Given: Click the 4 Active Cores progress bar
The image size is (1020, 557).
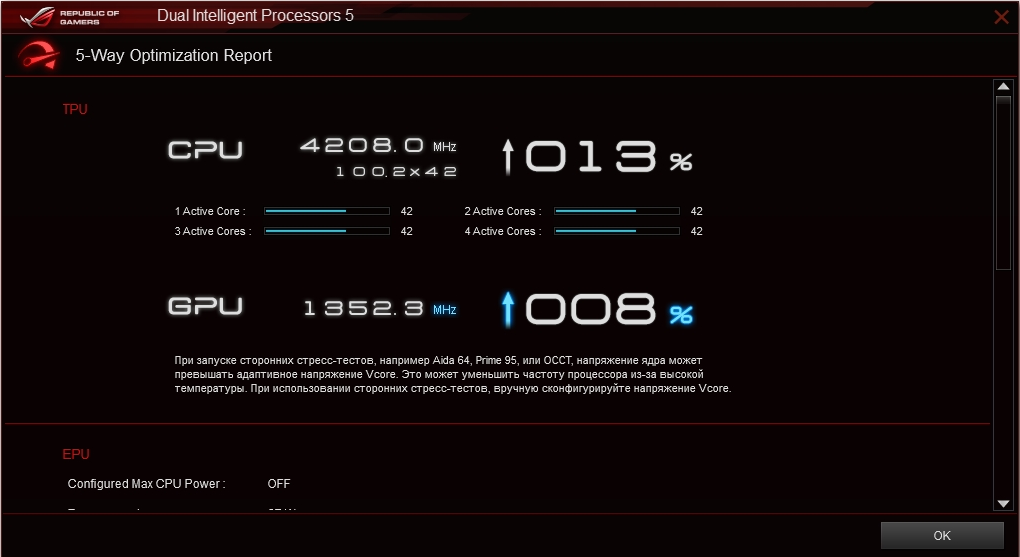Looking at the screenshot, I should [617, 231].
